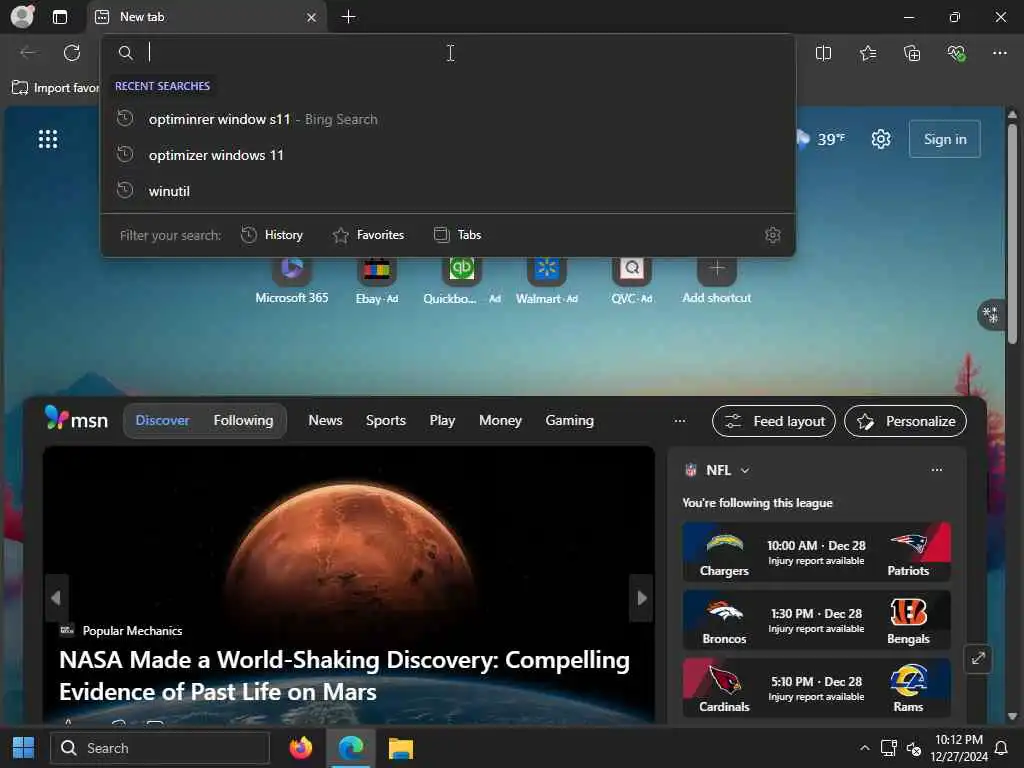Open Ebay shortcut tile
This screenshot has width=1024, height=768.
377,281
